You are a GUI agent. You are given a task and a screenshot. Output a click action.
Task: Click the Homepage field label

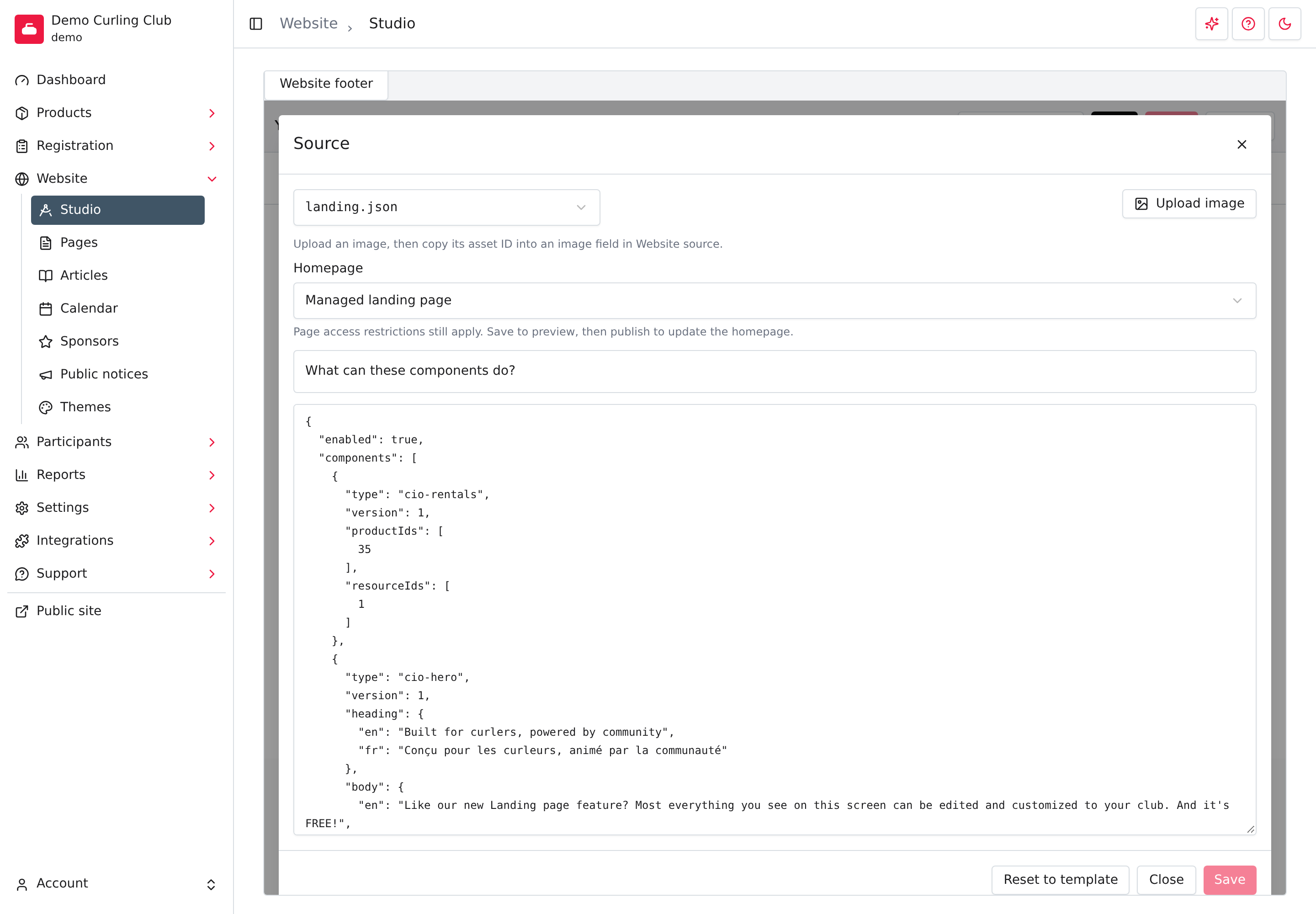(x=328, y=269)
